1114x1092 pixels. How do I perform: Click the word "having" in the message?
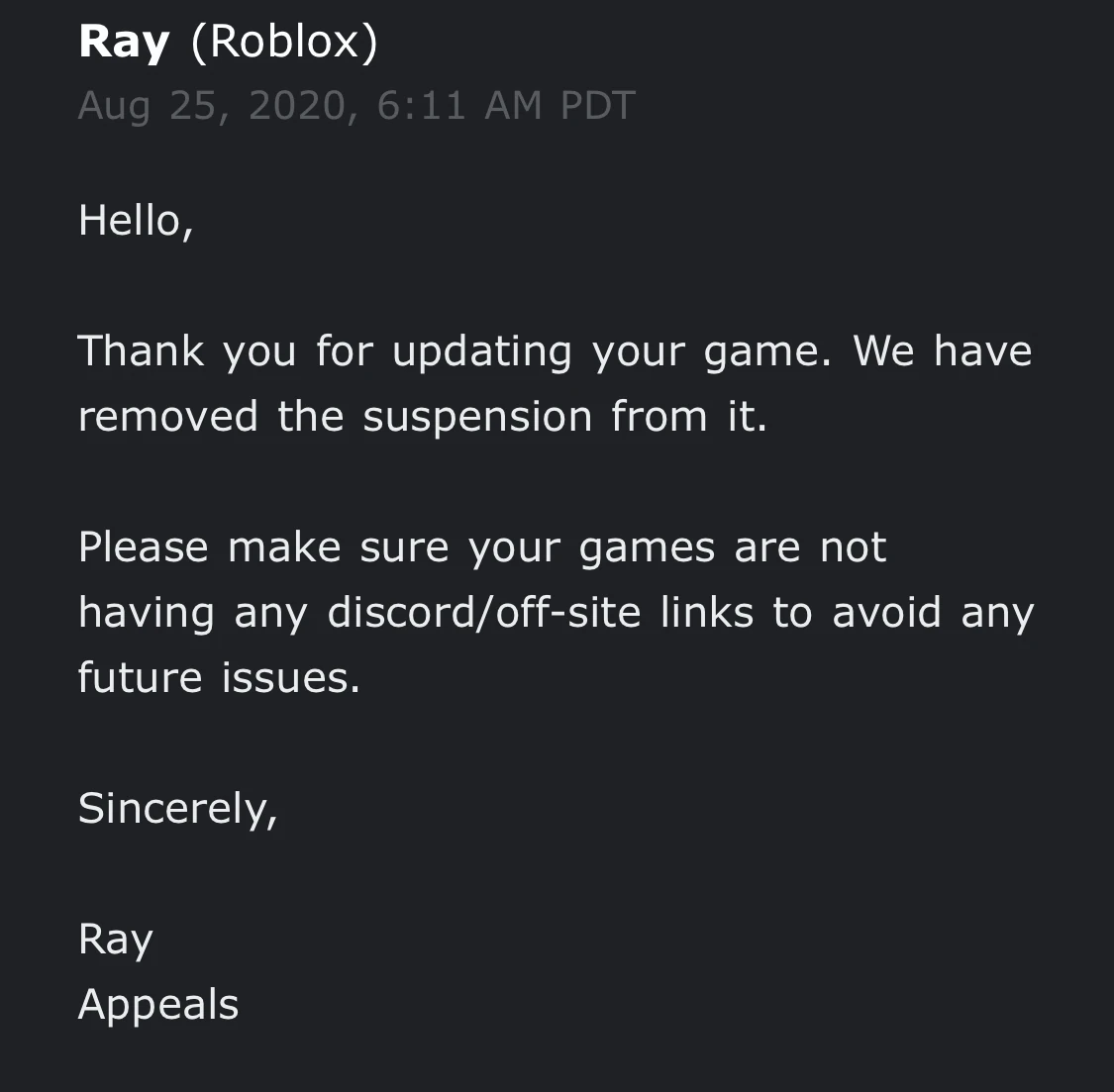[146, 613]
